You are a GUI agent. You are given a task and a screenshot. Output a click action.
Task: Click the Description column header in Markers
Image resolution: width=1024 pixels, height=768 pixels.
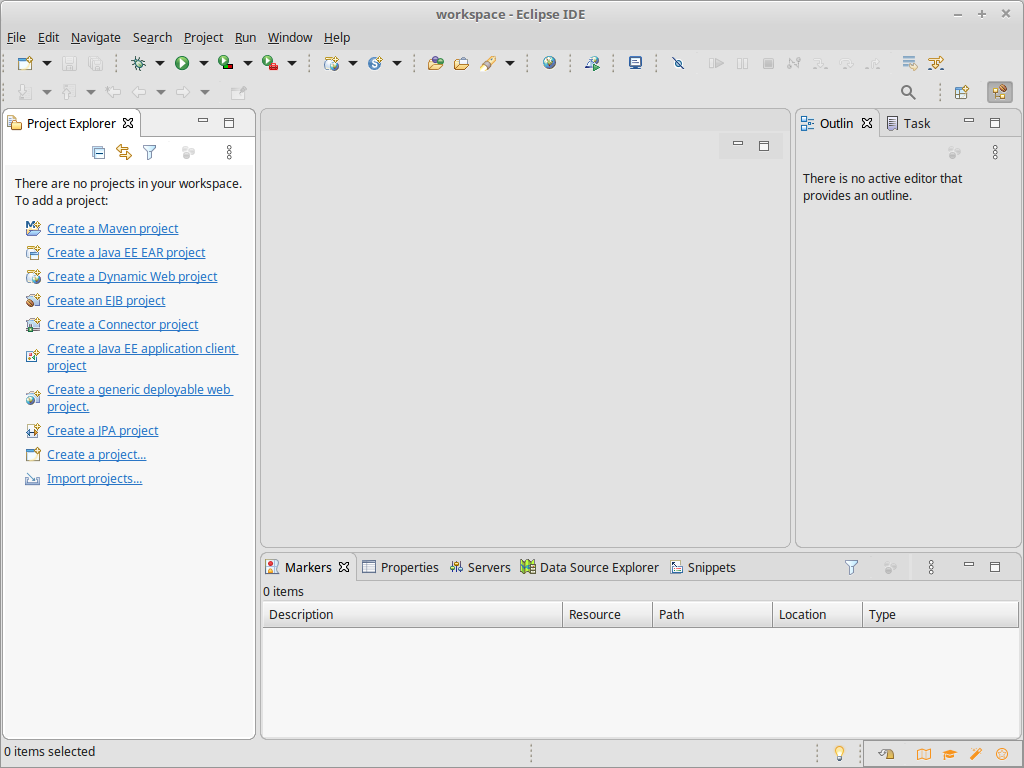[300, 614]
